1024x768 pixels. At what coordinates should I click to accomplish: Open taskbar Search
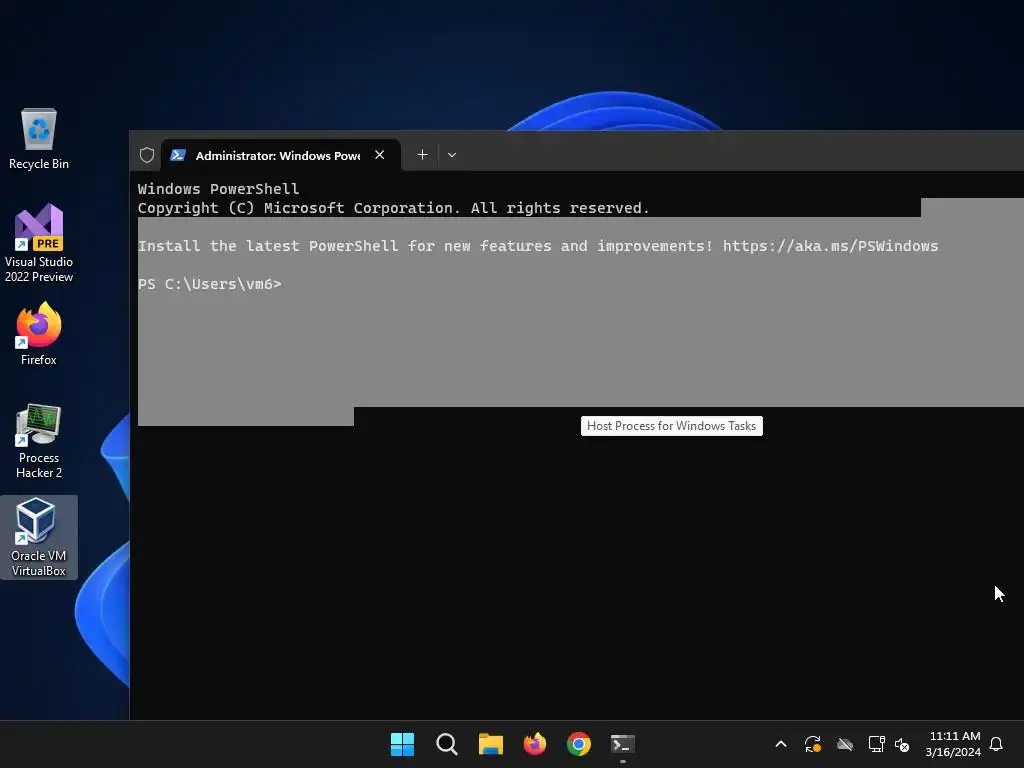tap(447, 744)
